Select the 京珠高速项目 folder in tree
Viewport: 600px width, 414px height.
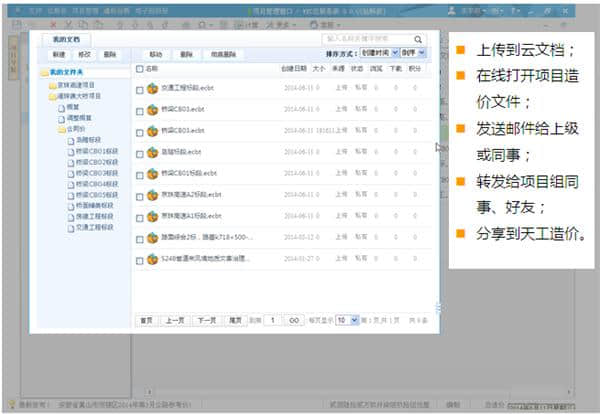pyautogui.click(x=78, y=85)
